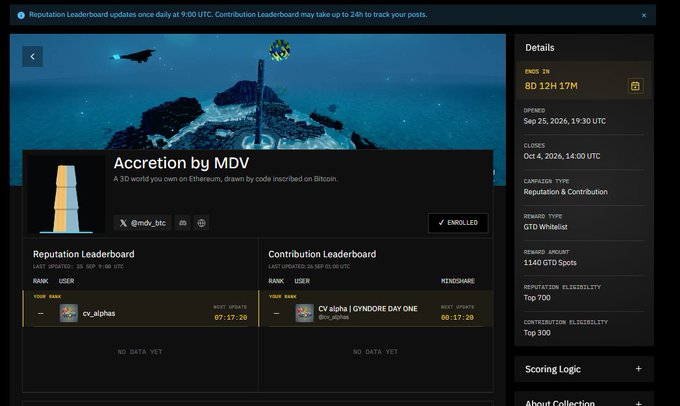Viewport: 680px width, 406px height.
Task: Open the calendar icon beside Ends In
Action: click(635, 86)
